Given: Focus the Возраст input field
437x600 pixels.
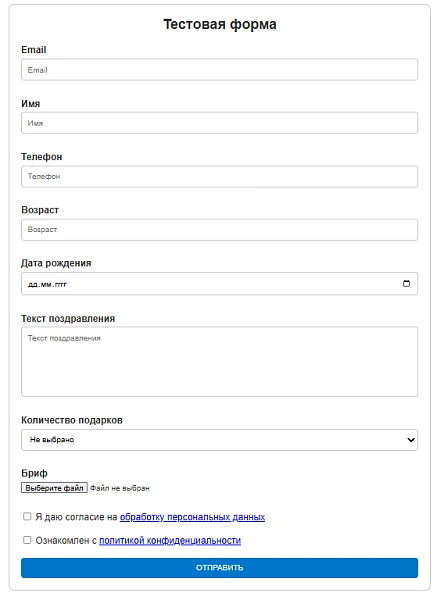Looking at the screenshot, I should tap(219, 230).
